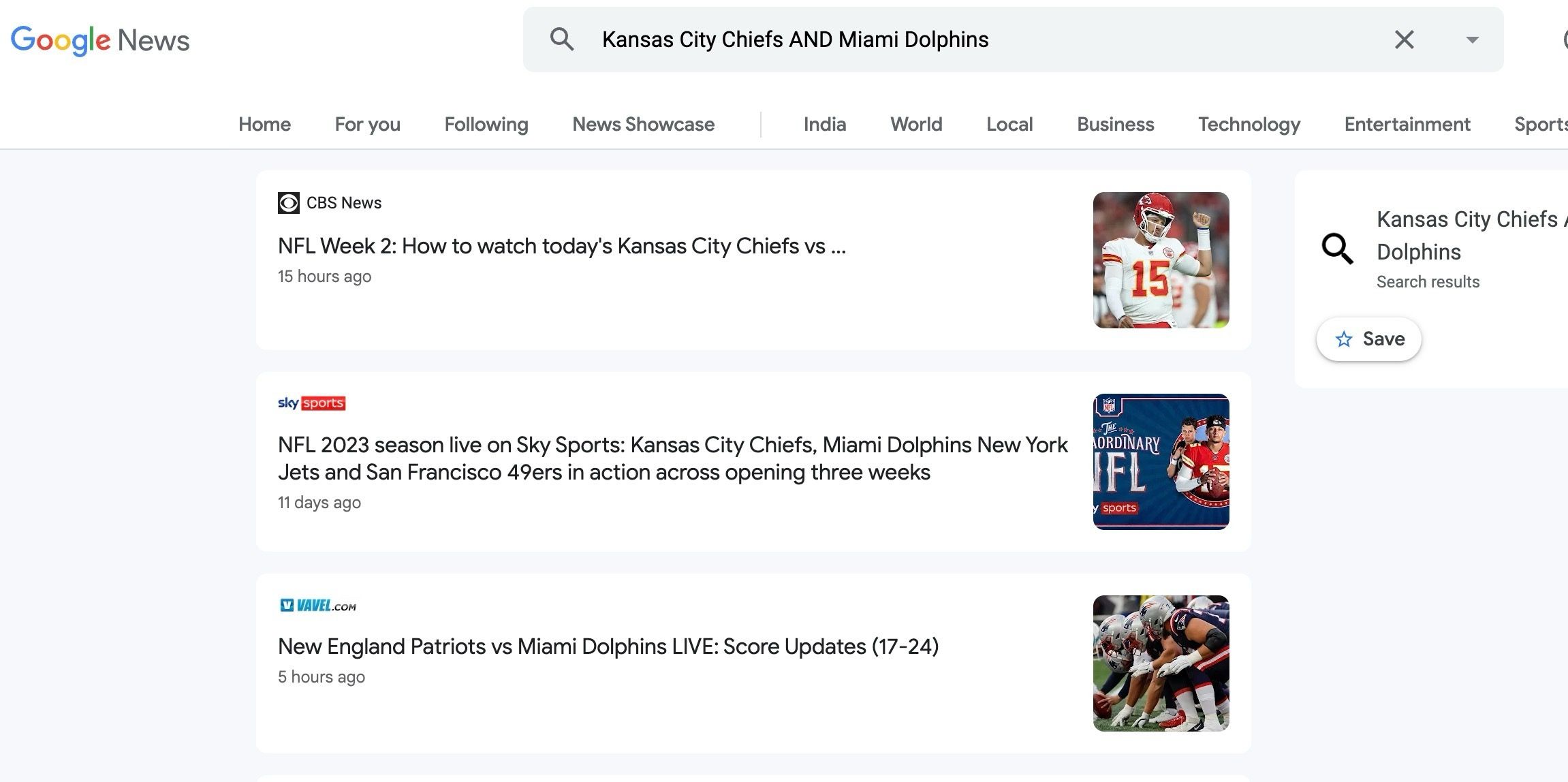This screenshot has height=782, width=1568.
Task: Open the NFL 2023 season live on Sky Sports article
Action: [x=673, y=458]
